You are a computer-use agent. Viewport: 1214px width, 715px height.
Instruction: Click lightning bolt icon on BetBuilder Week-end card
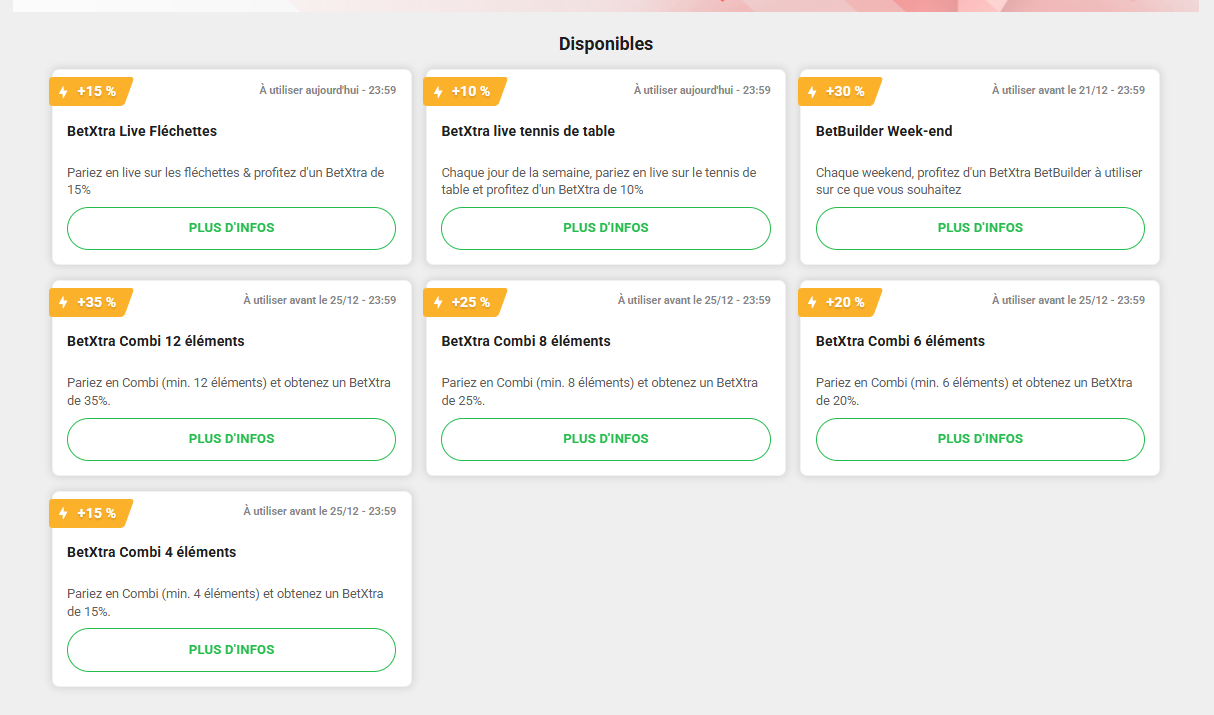point(812,92)
